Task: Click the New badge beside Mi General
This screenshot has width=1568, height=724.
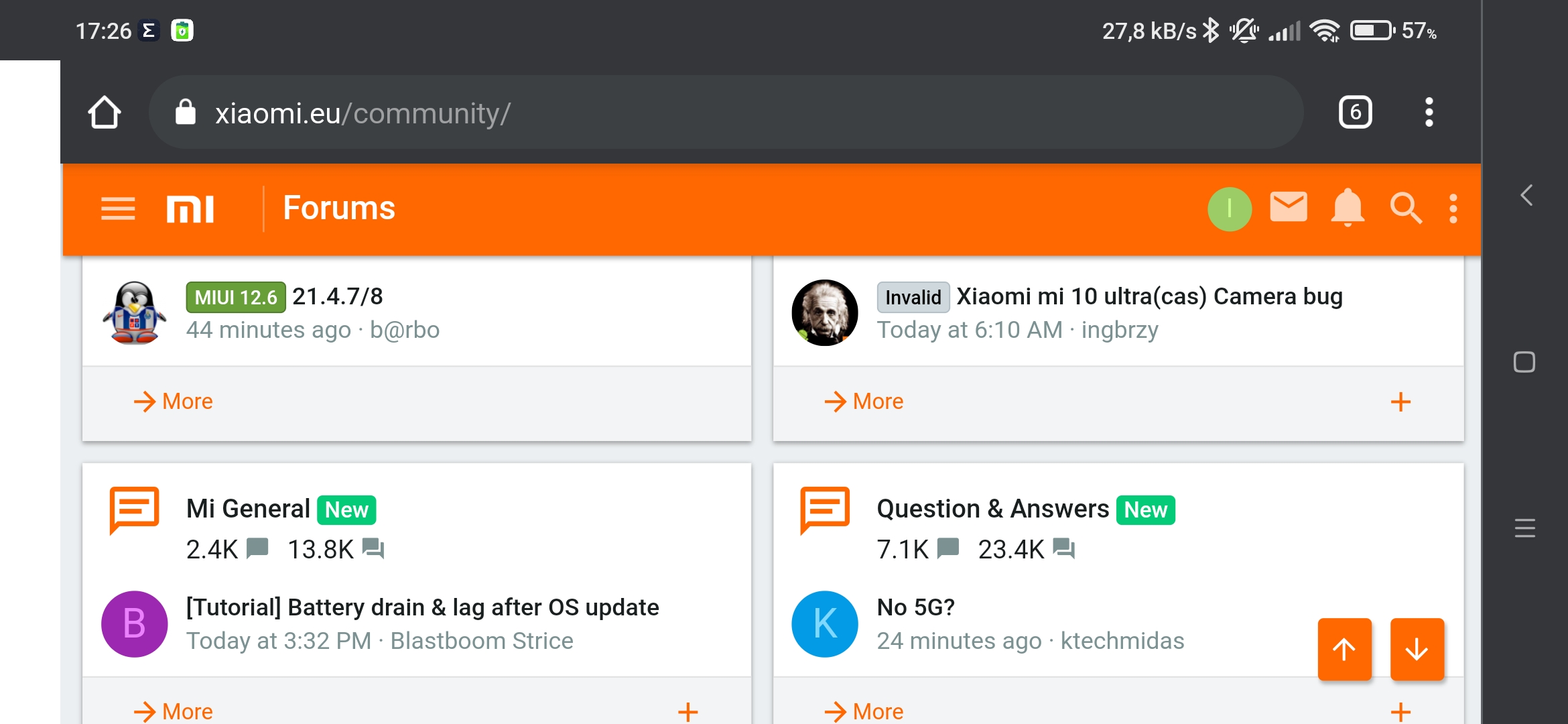Action: coord(346,510)
